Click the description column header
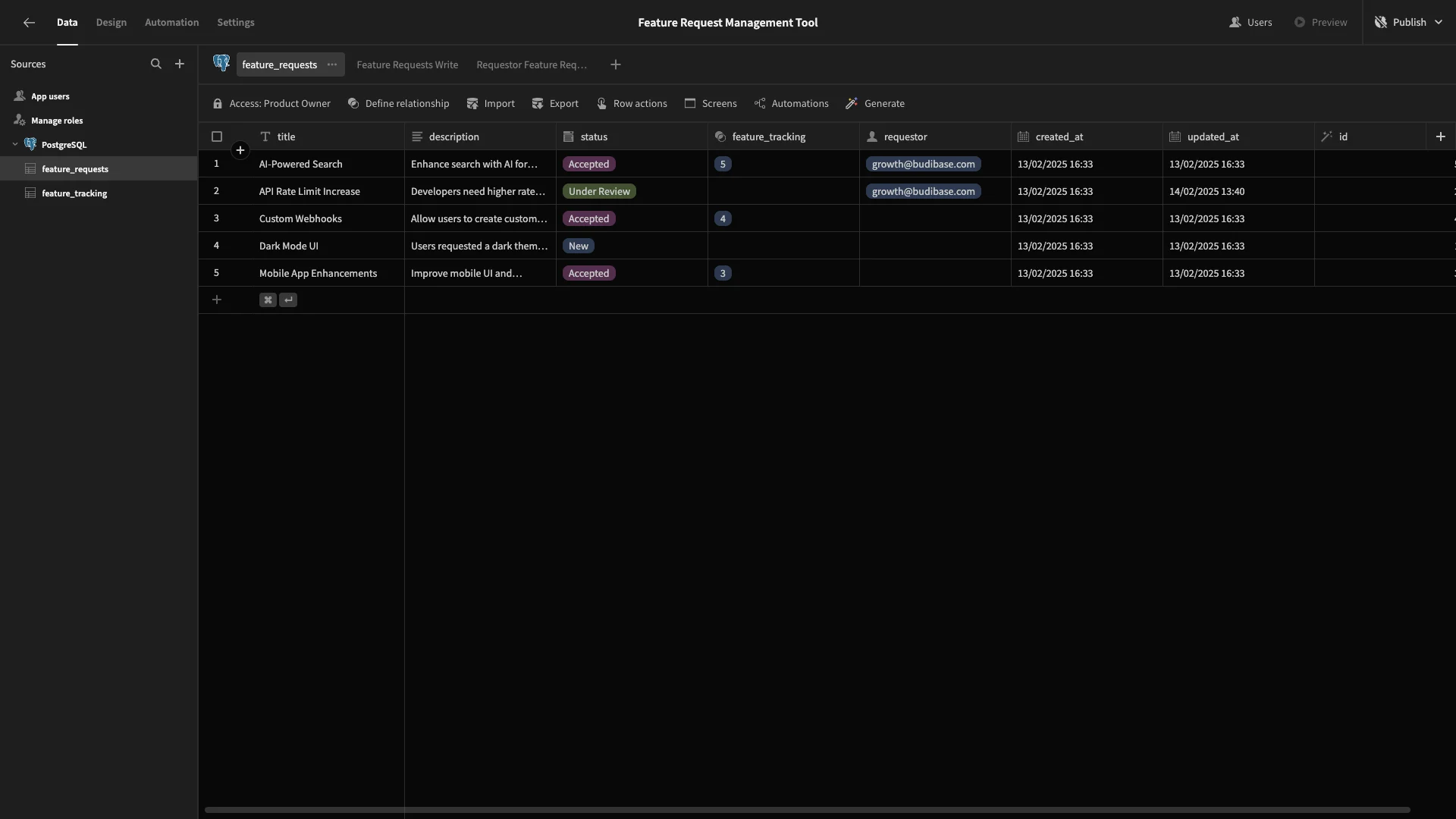This screenshot has width=1456, height=819. coord(480,136)
